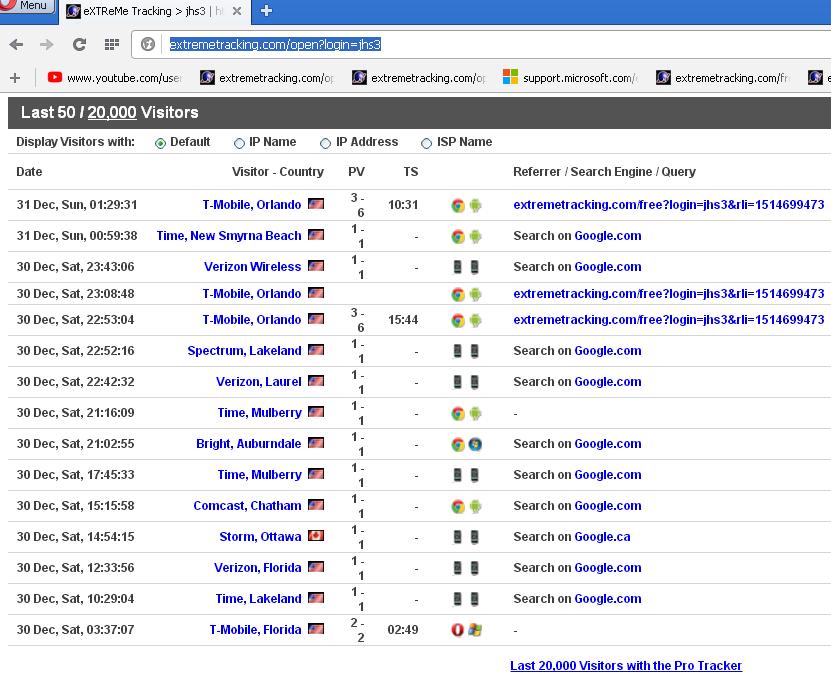Add a bookmark with the bookmarks bar plus icon

(15, 78)
